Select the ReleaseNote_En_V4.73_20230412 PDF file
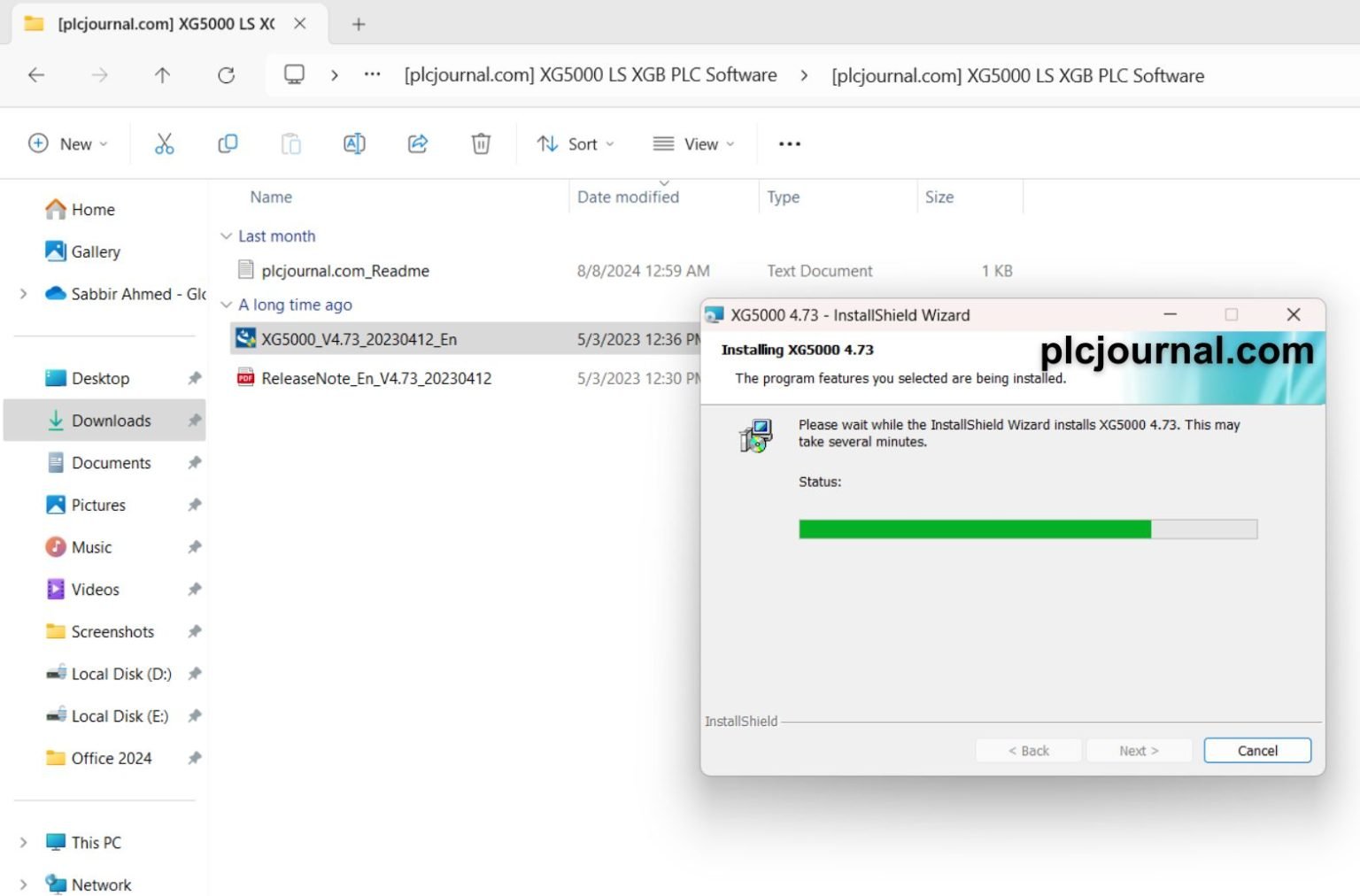This screenshot has height=896, width=1360. click(375, 378)
